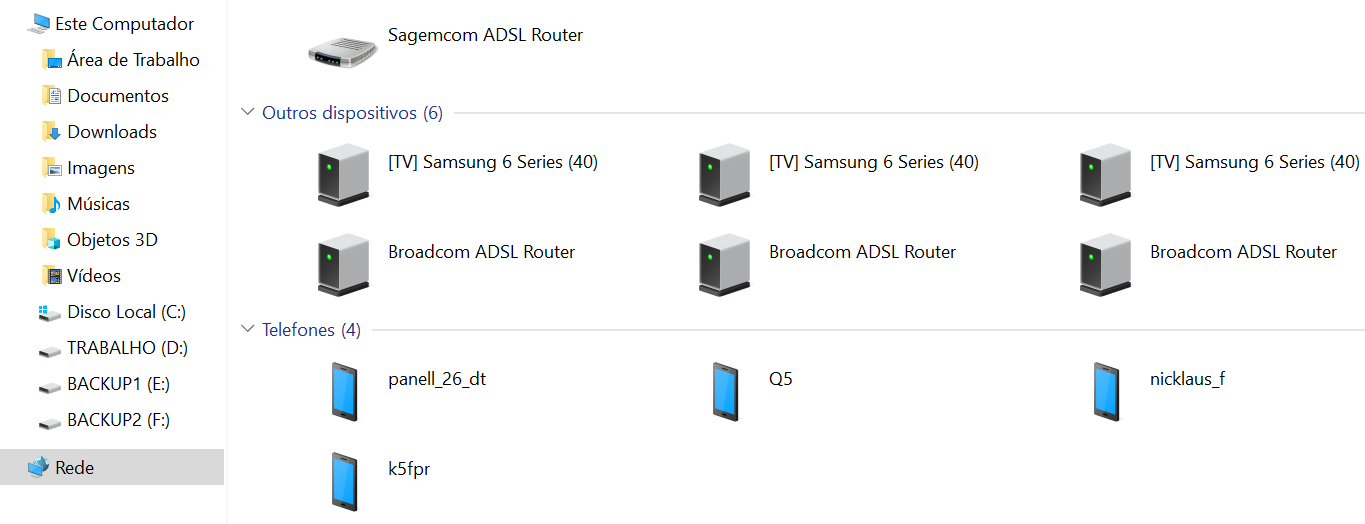Viewport: 1365px width, 524px height.
Task: Open the Q5 phone device icon
Action: pyautogui.click(x=725, y=390)
